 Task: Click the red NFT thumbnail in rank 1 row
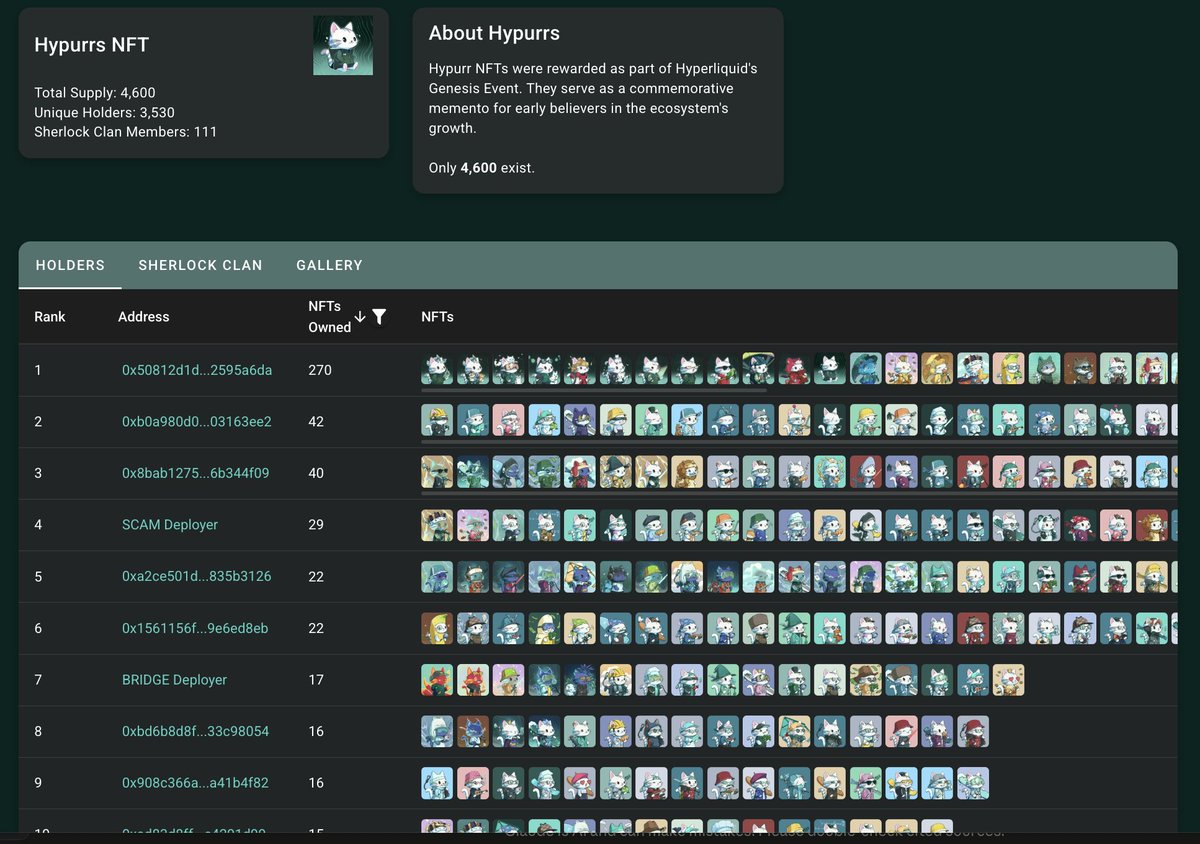click(794, 369)
